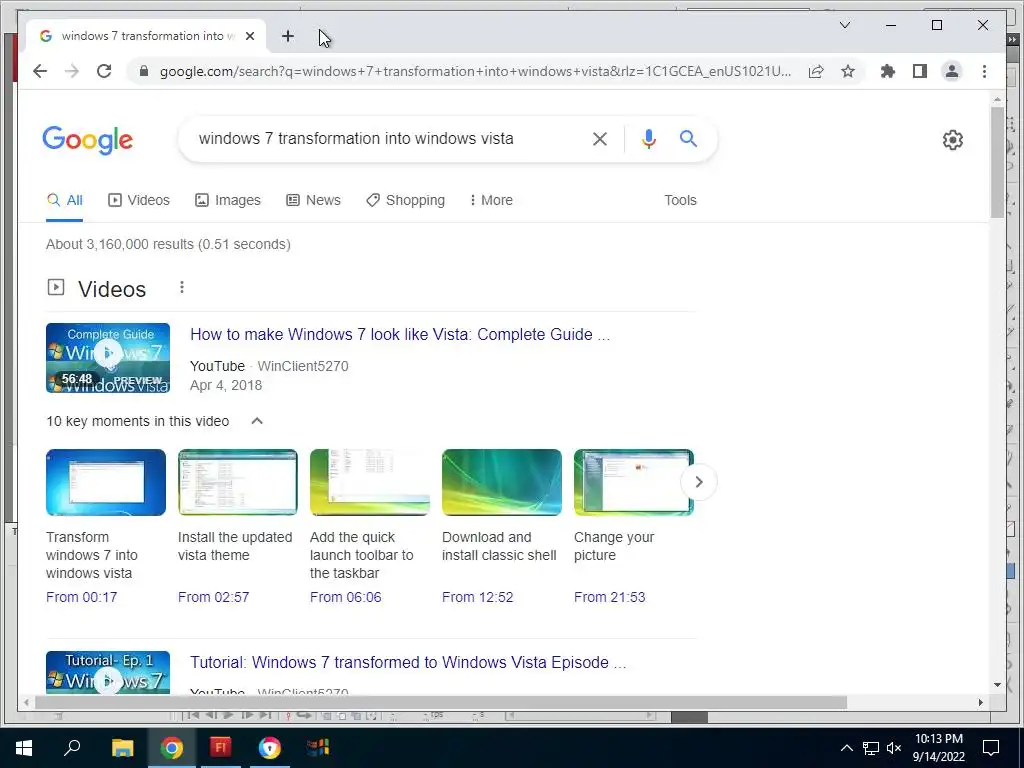Go forward to the next page
1024x768 pixels.
[x=72, y=71]
